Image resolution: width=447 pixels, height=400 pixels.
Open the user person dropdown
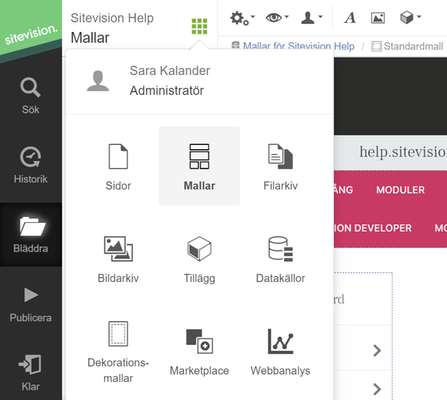tap(311, 18)
